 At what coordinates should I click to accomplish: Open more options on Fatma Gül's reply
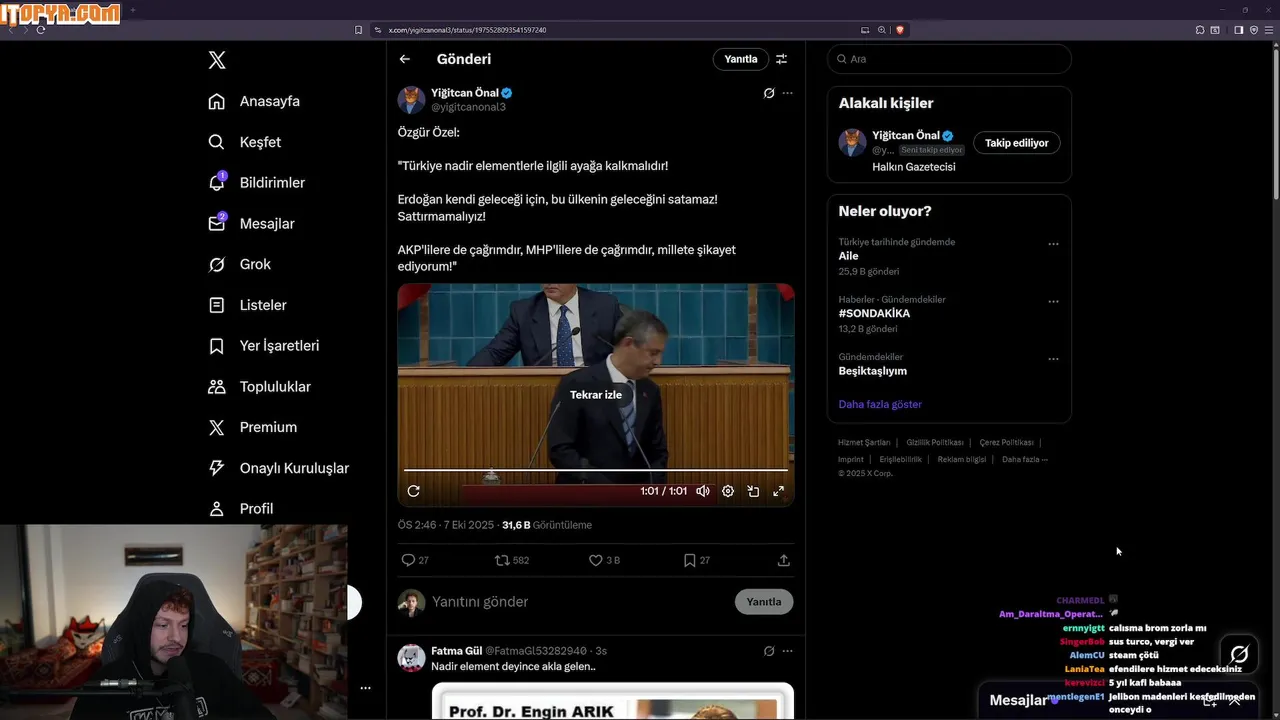[x=788, y=651]
